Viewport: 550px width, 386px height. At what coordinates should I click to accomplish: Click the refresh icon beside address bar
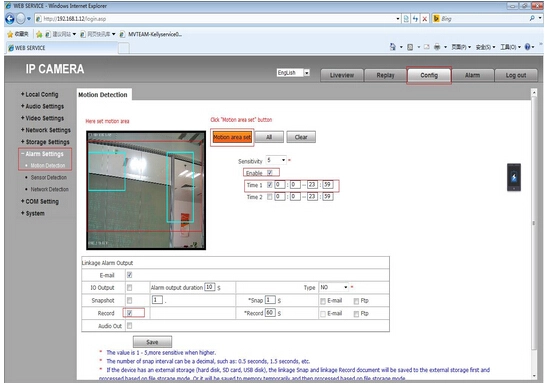tap(415, 19)
